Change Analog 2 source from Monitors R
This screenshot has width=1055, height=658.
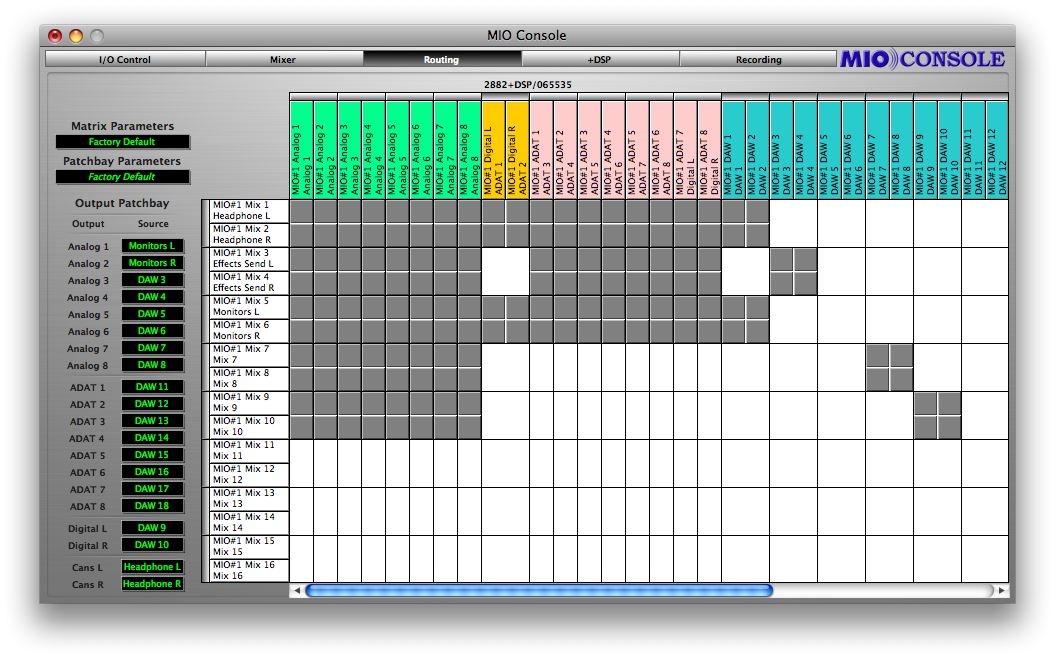[x=152, y=262]
